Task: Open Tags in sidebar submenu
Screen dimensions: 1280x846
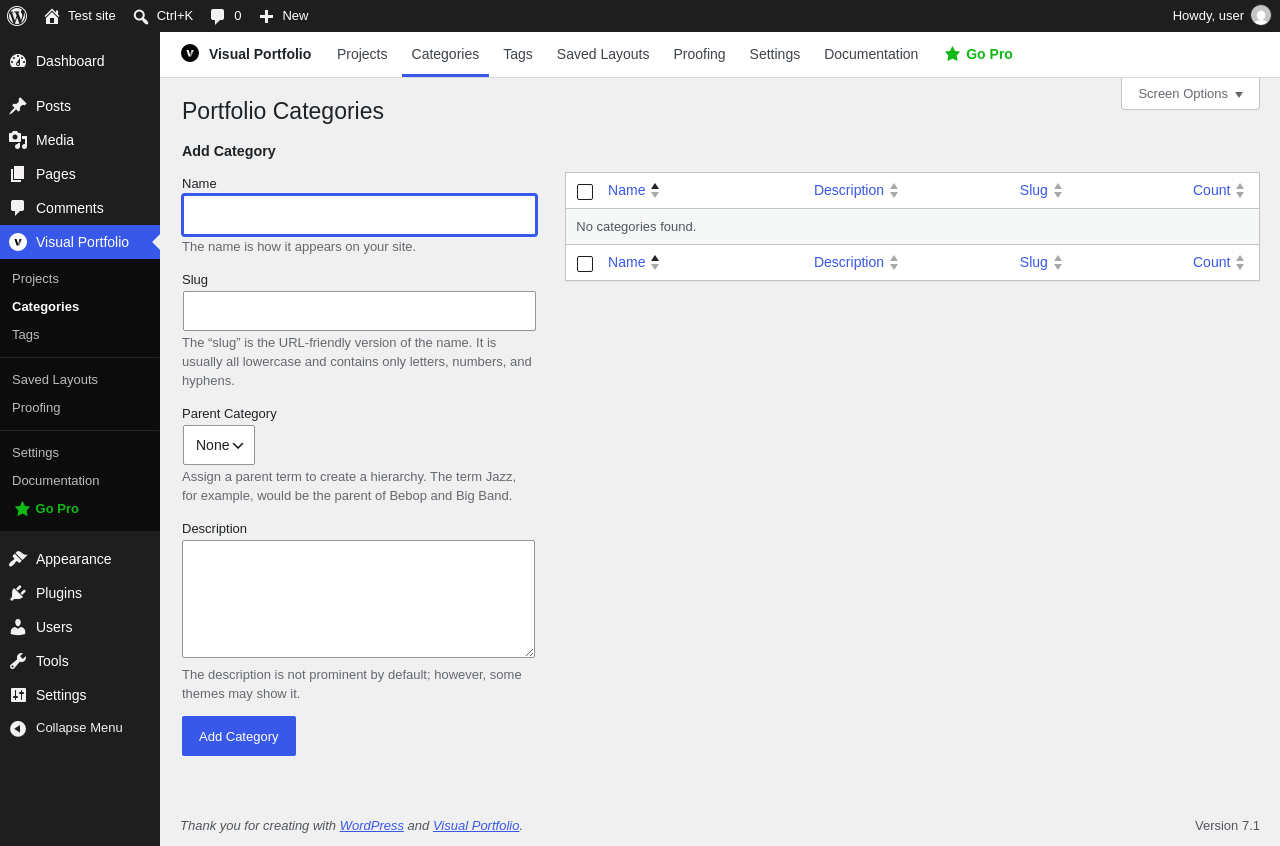Action: [26, 335]
